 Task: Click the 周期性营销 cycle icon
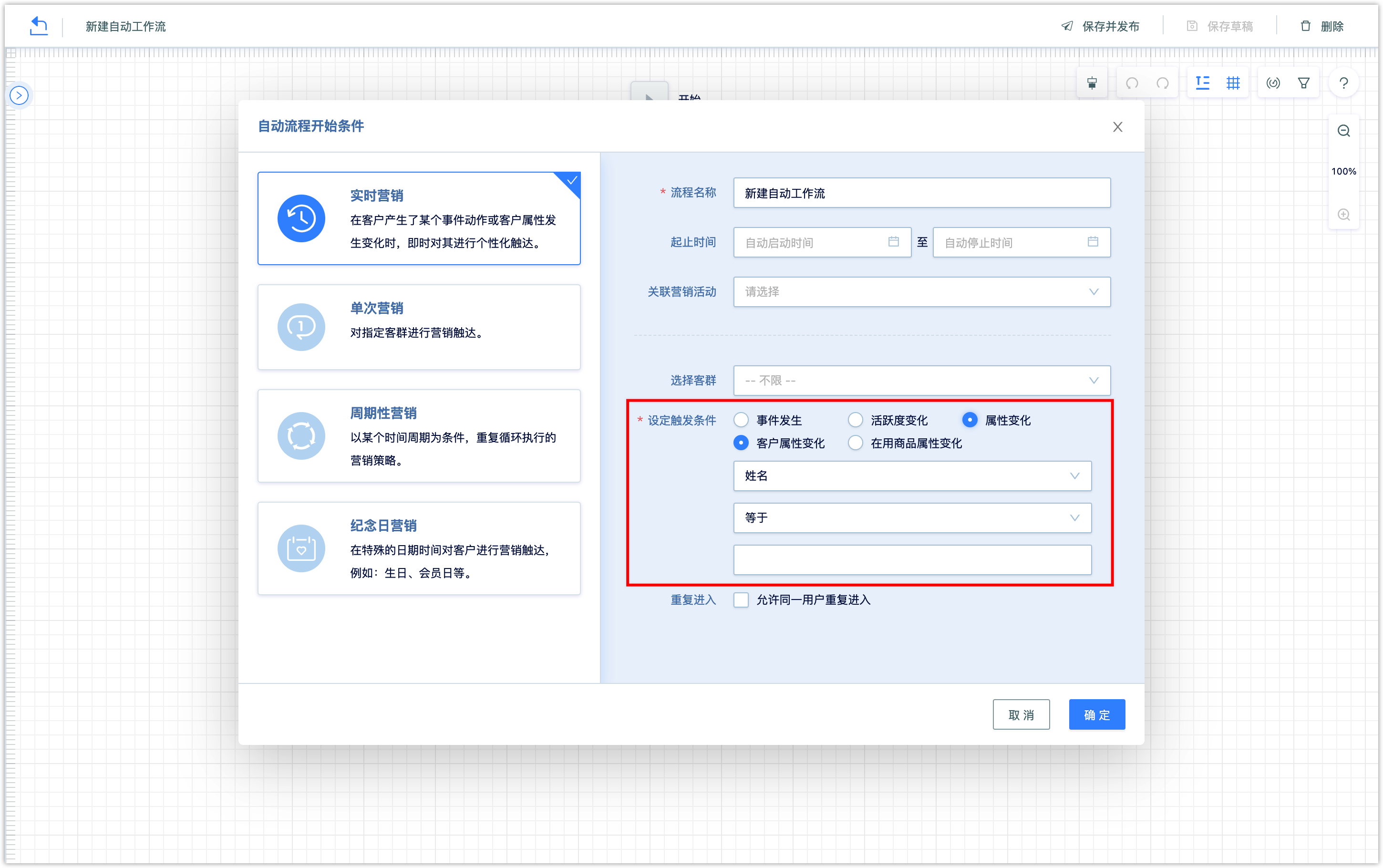pyautogui.click(x=301, y=436)
